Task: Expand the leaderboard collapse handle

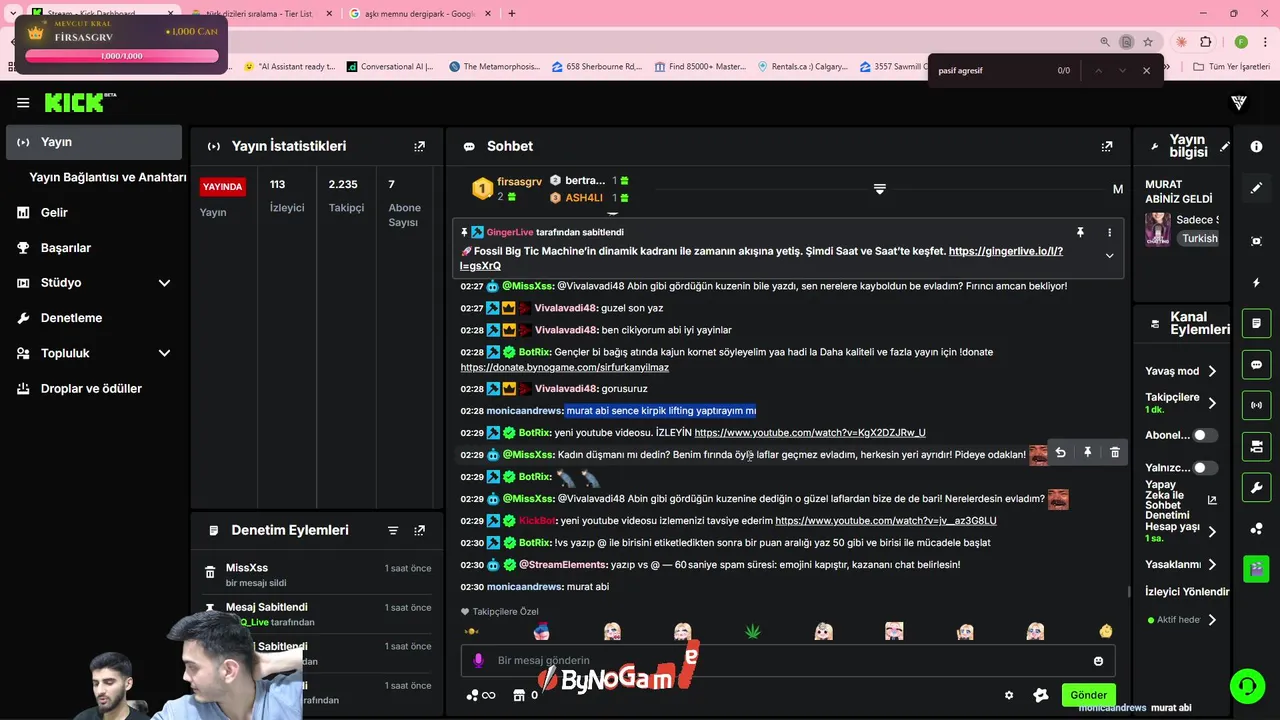Action: click(880, 189)
